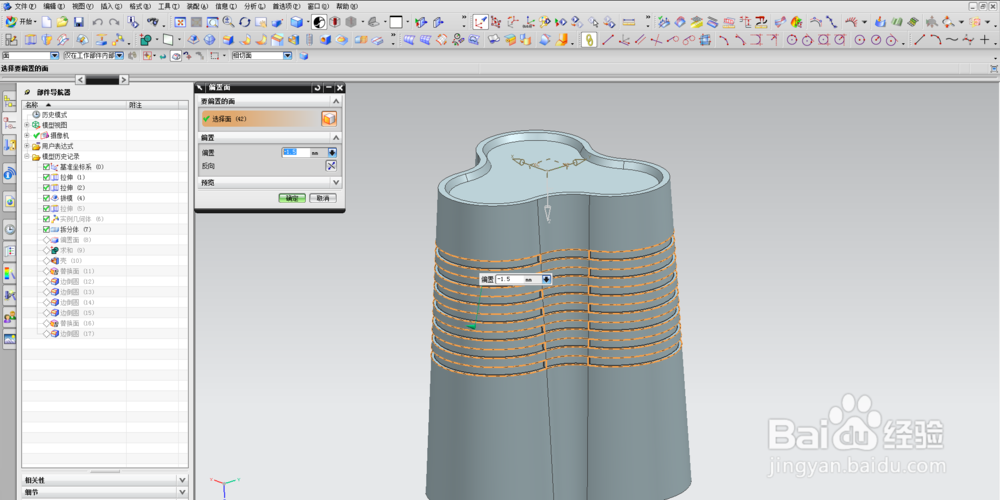Toggle checkbox for 镜模 (4)
1000x500 pixels.
click(x=47, y=198)
